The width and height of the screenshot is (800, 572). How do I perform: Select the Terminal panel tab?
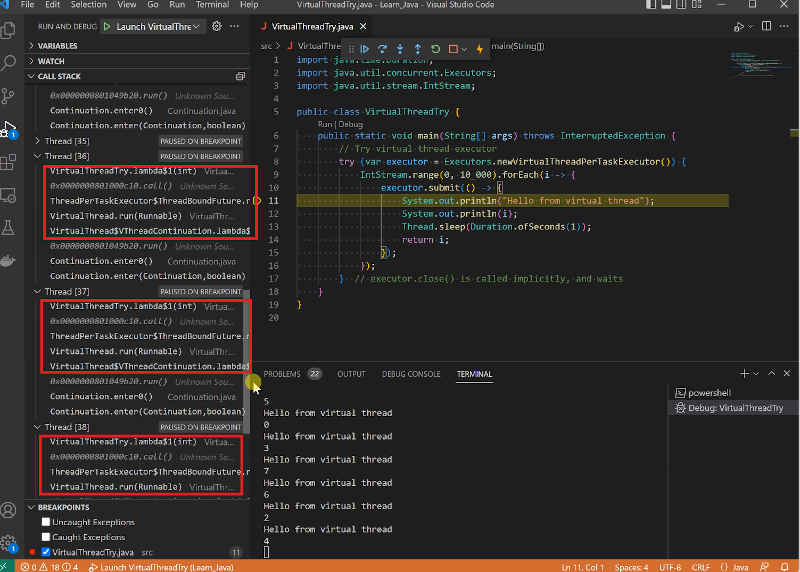[474, 374]
